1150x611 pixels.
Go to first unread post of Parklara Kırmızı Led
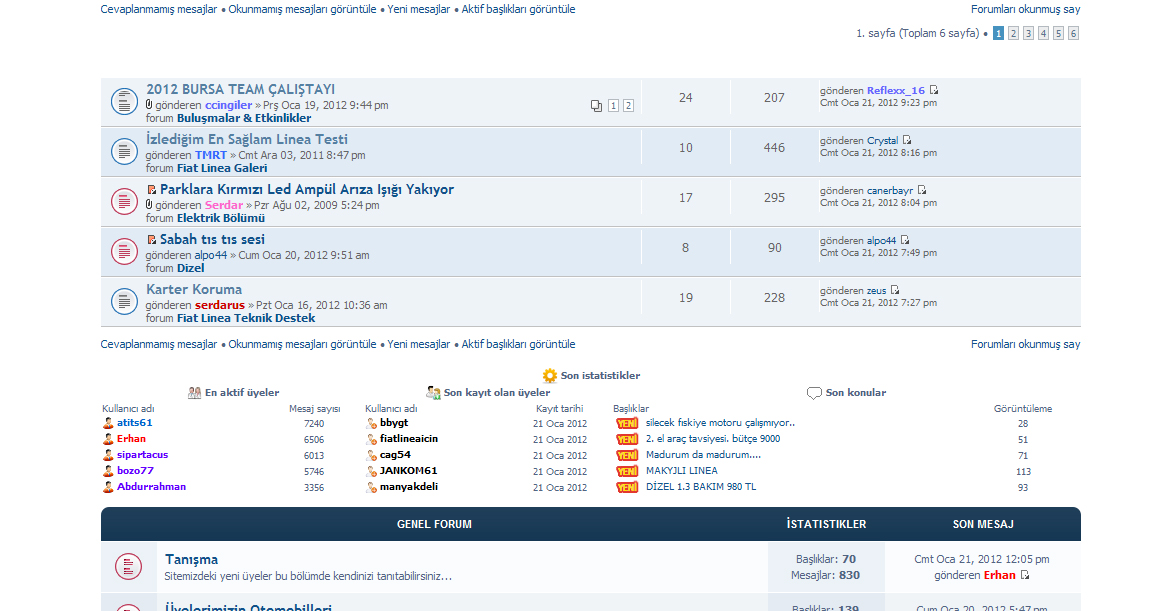pos(151,189)
